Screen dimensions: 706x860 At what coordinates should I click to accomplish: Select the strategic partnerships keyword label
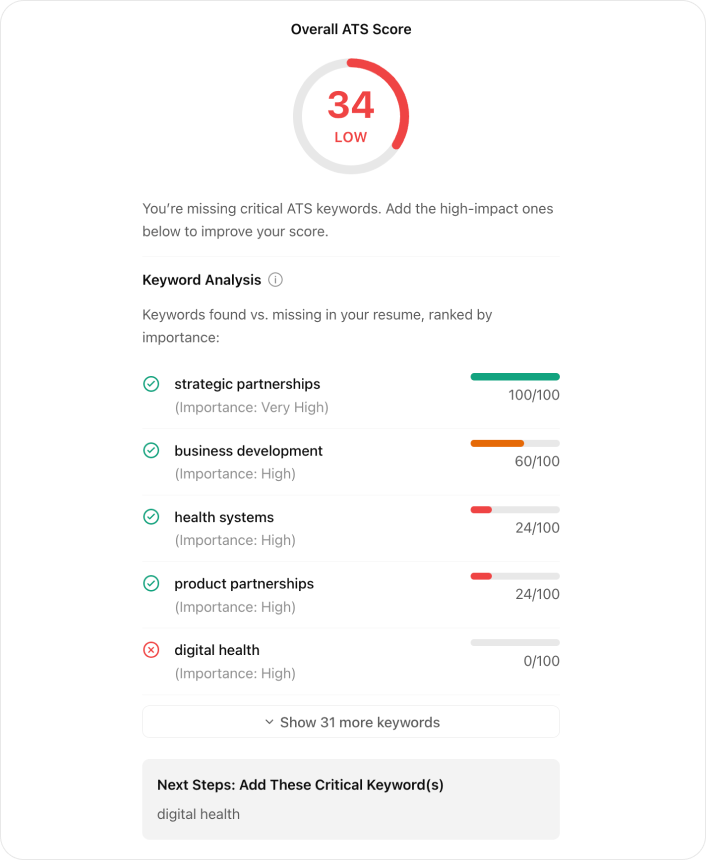pos(247,384)
